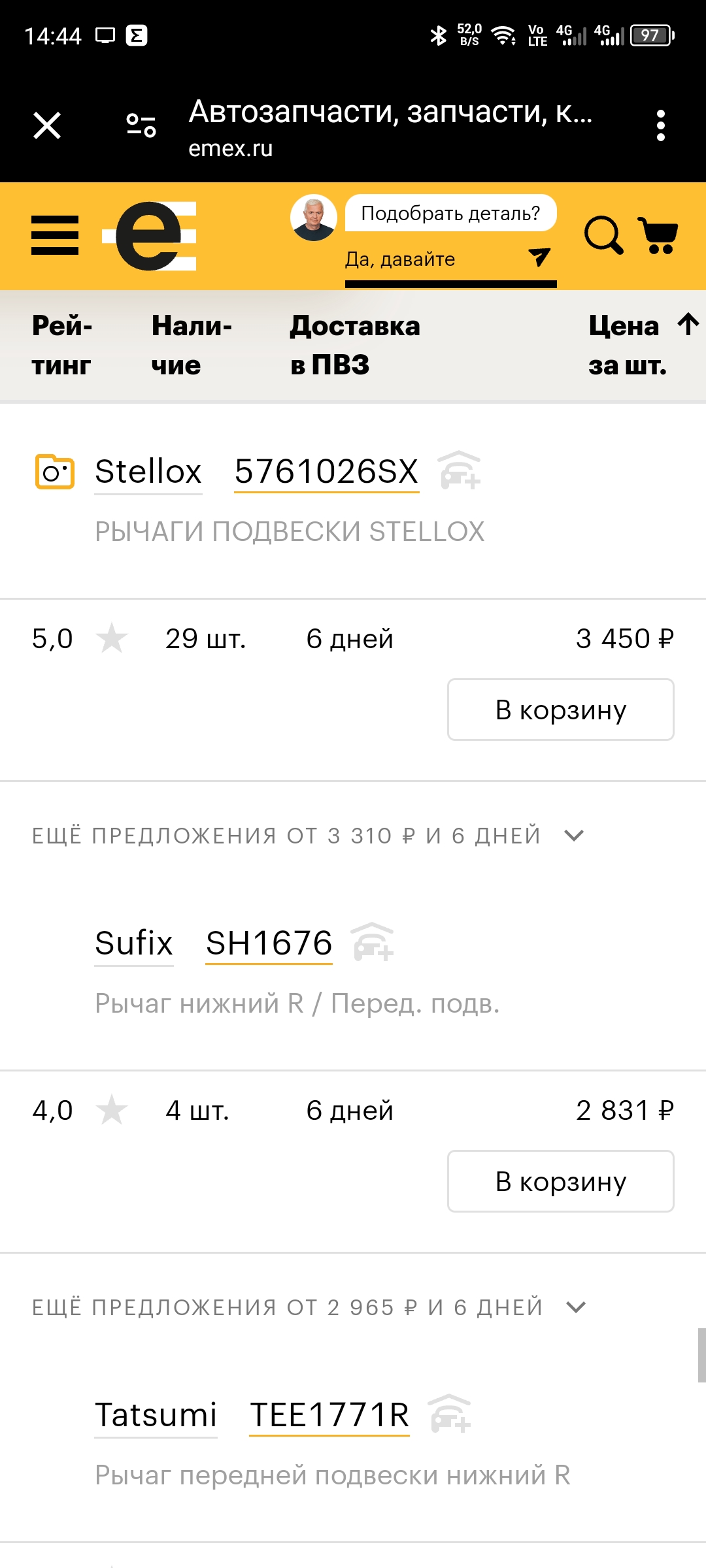Click car applicability icon next to TEE1771R

(x=450, y=1414)
